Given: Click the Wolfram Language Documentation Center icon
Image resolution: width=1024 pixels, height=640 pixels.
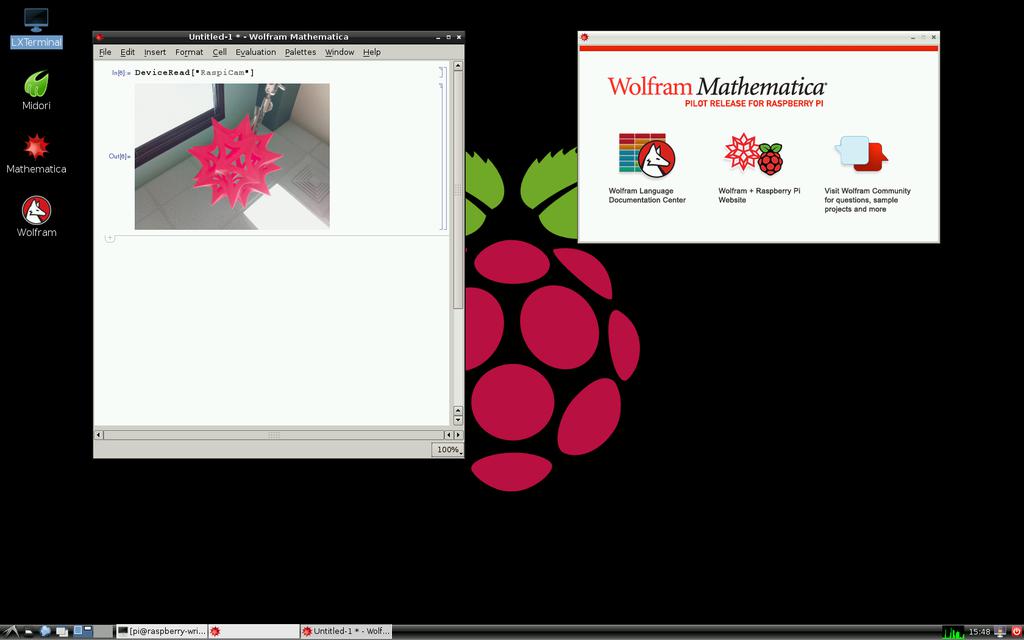Looking at the screenshot, I should coord(646,156).
